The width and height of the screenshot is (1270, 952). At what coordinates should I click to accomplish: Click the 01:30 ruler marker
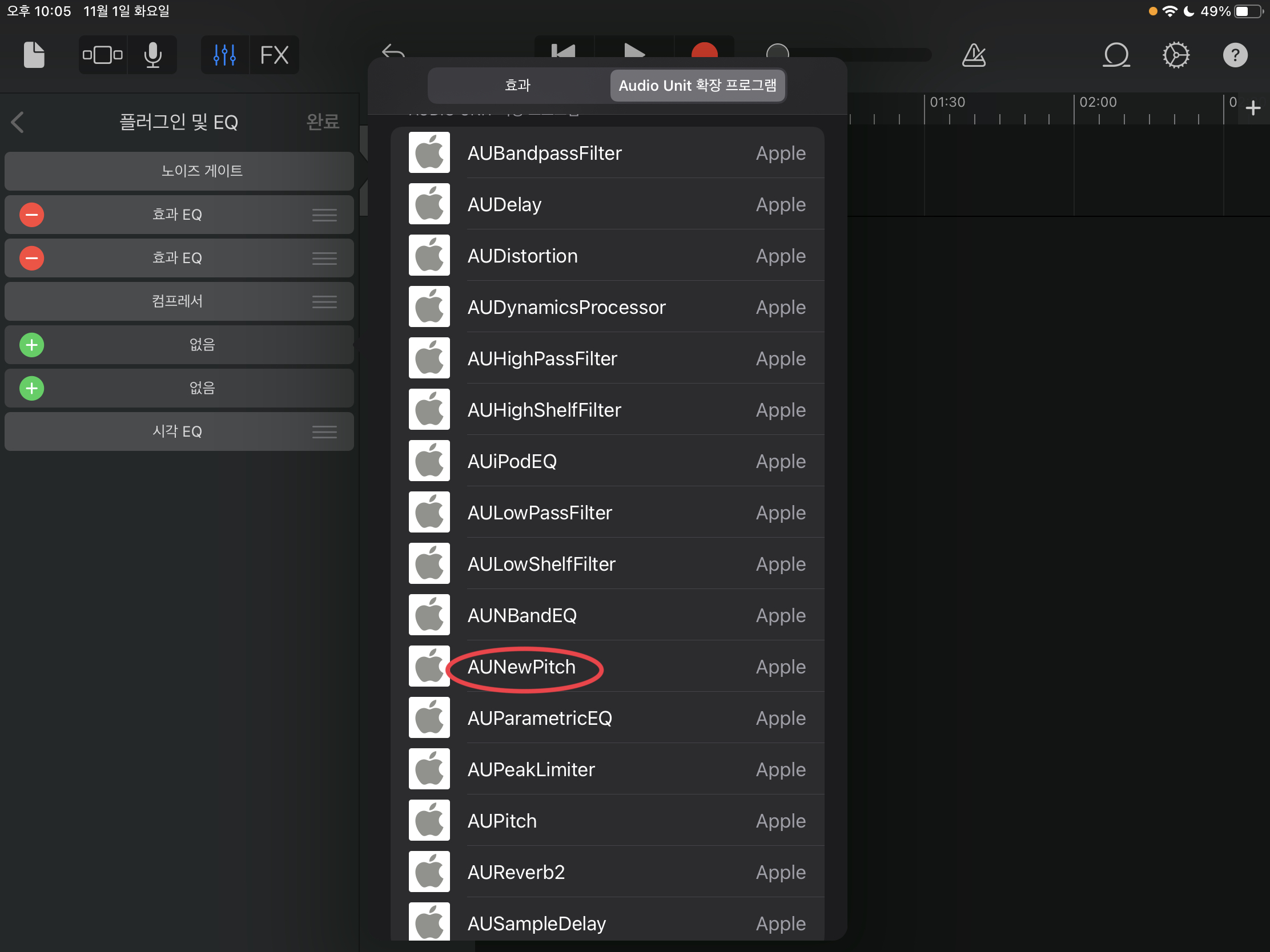click(x=947, y=102)
